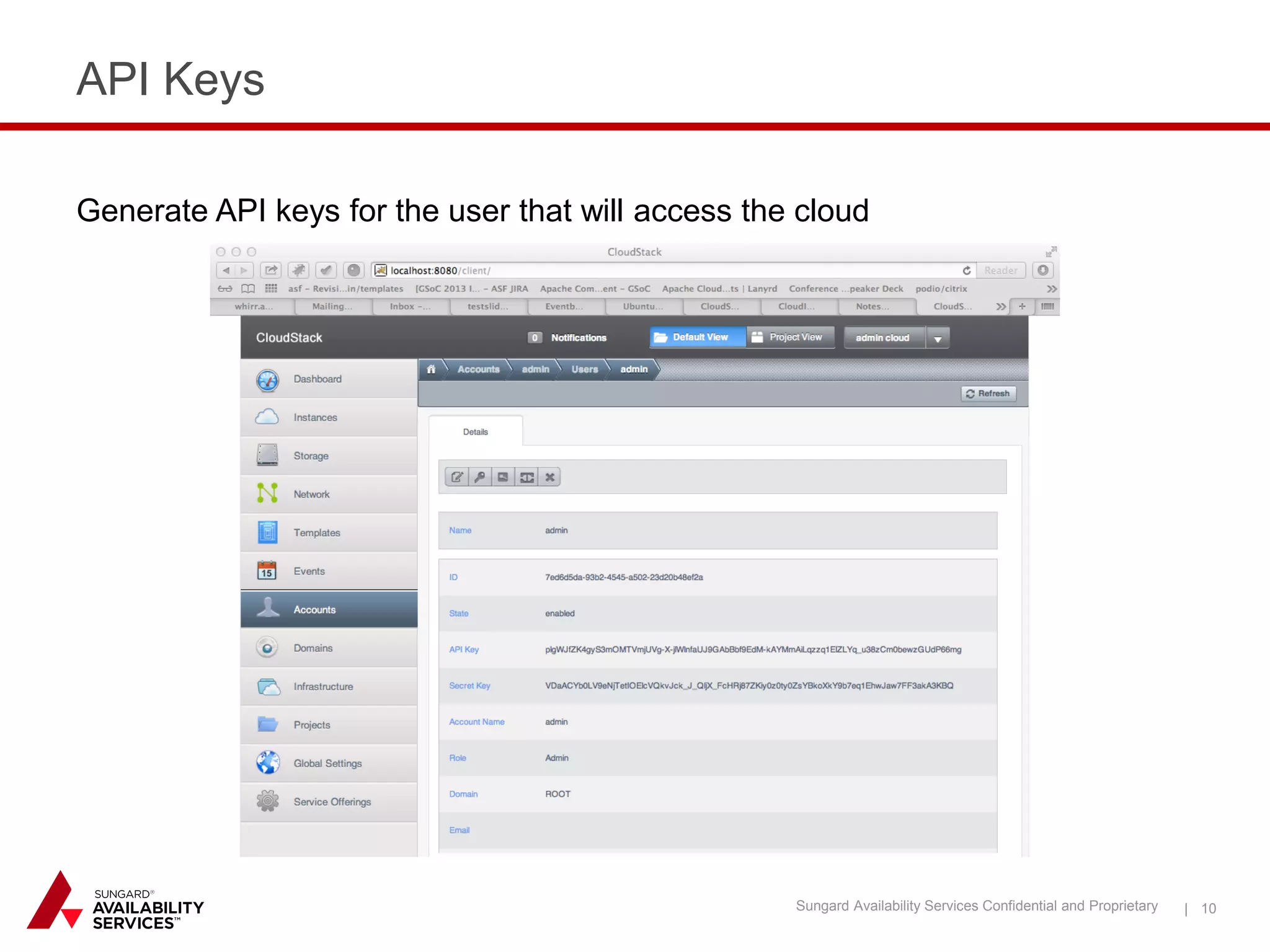Open the Domains section
This screenshot has width=1270, height=952.
point(329,648)
